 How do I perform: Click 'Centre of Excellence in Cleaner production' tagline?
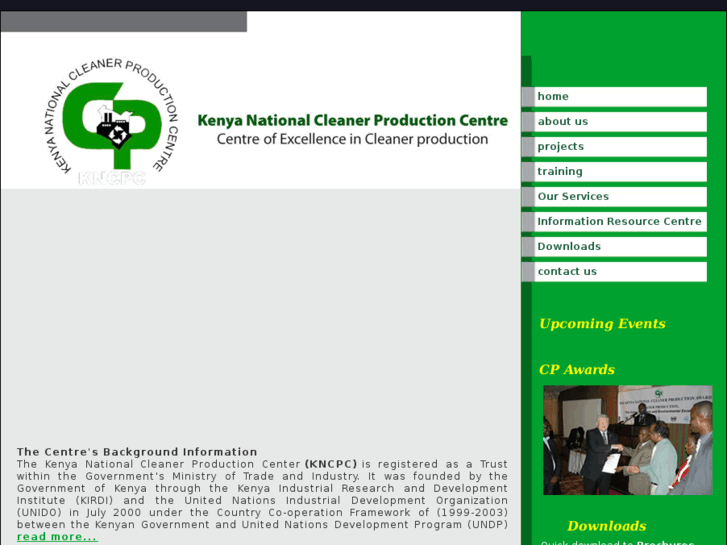click(x=352, y=139)
